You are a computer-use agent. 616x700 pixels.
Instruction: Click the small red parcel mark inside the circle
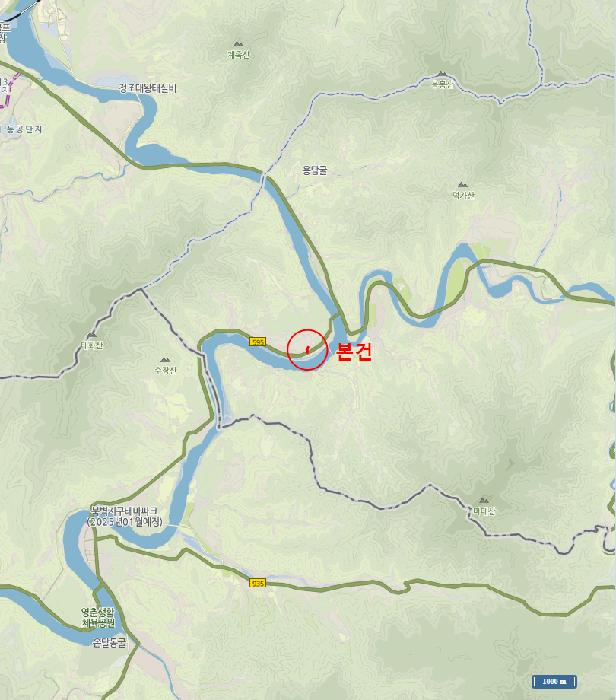pos(308,349)
